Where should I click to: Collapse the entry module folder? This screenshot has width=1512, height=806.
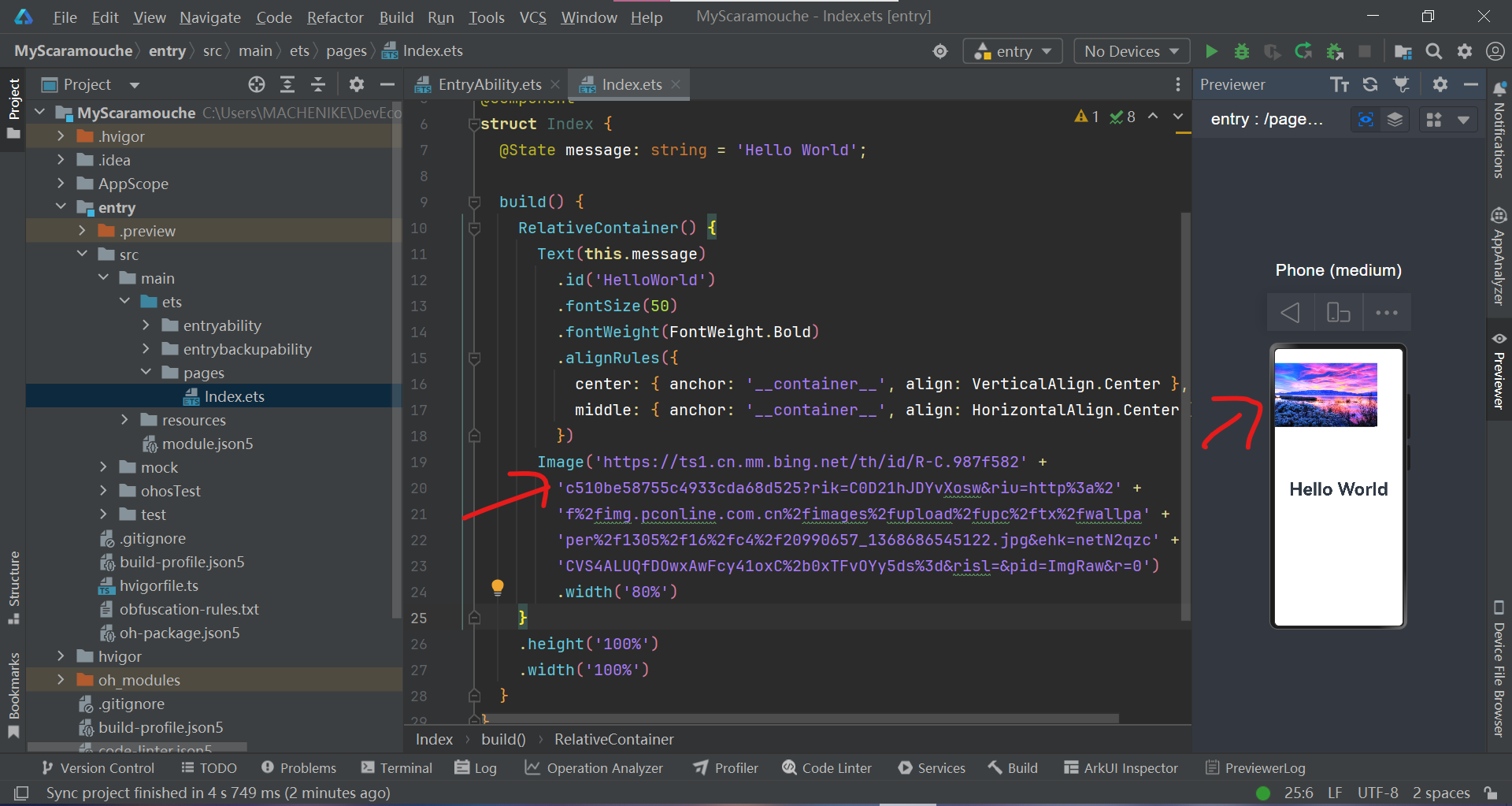[61, 207]
